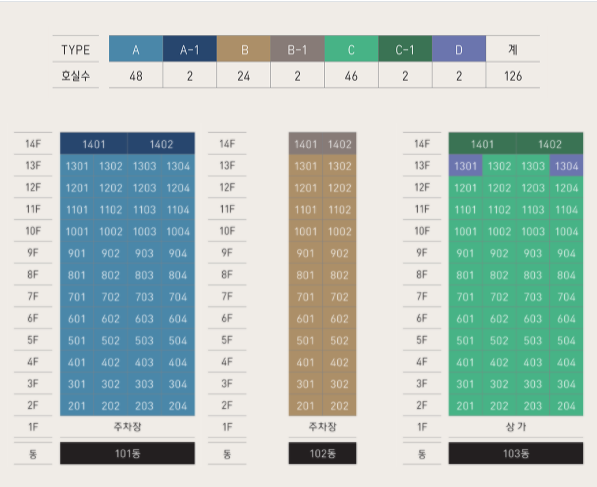Image resolution: width=597 pixels, height=487 pixels.
Task: Click the 101동 building label
Action: coord(128,453)
